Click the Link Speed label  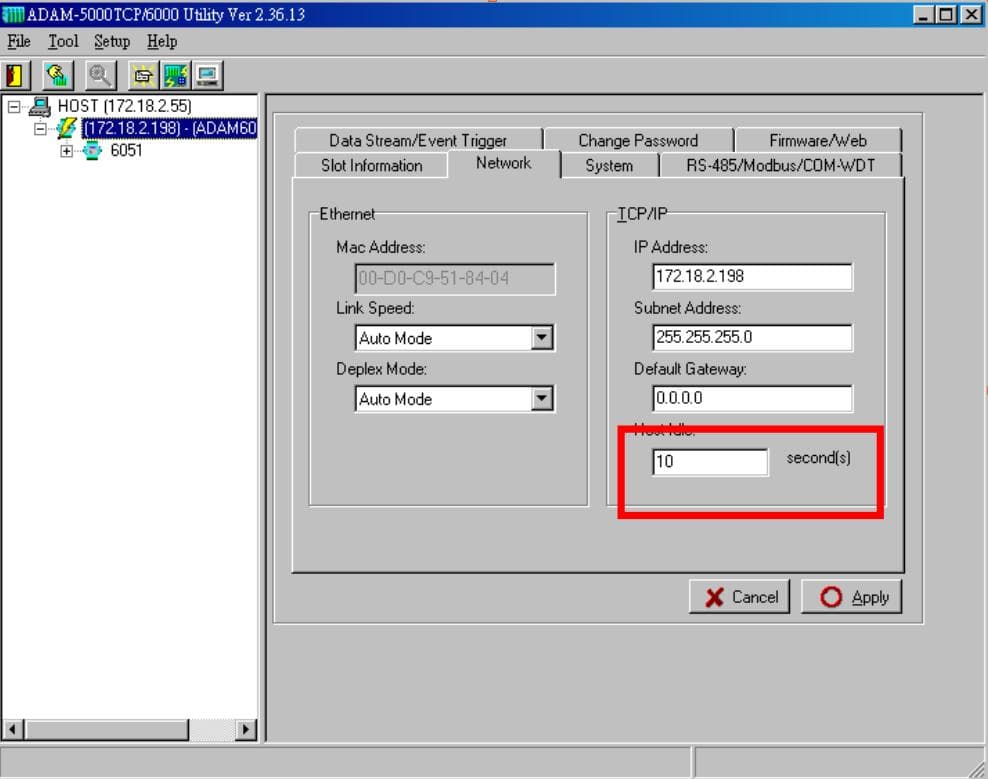coord(375,308)
